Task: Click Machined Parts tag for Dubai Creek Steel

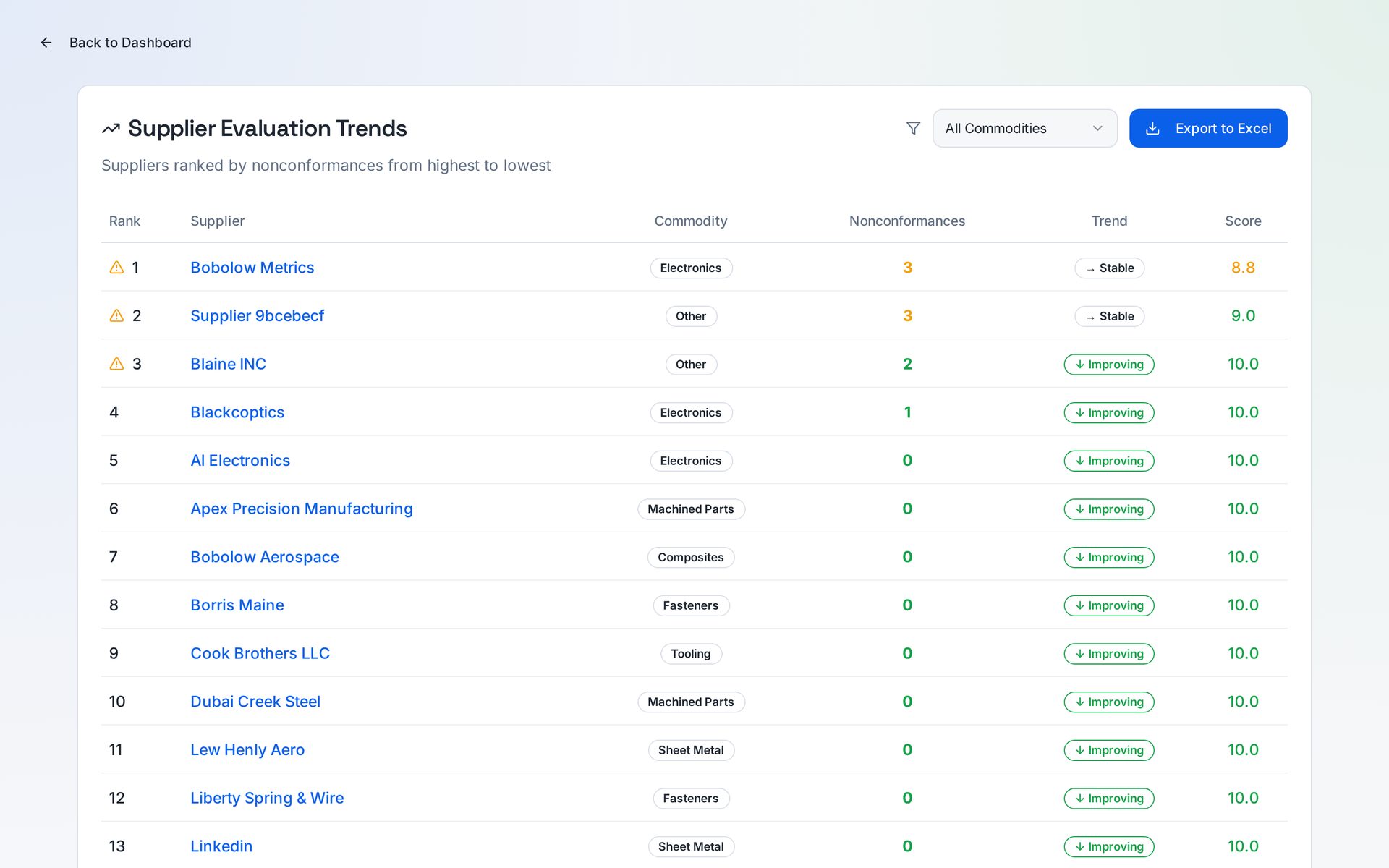Action: pos(691,702)
